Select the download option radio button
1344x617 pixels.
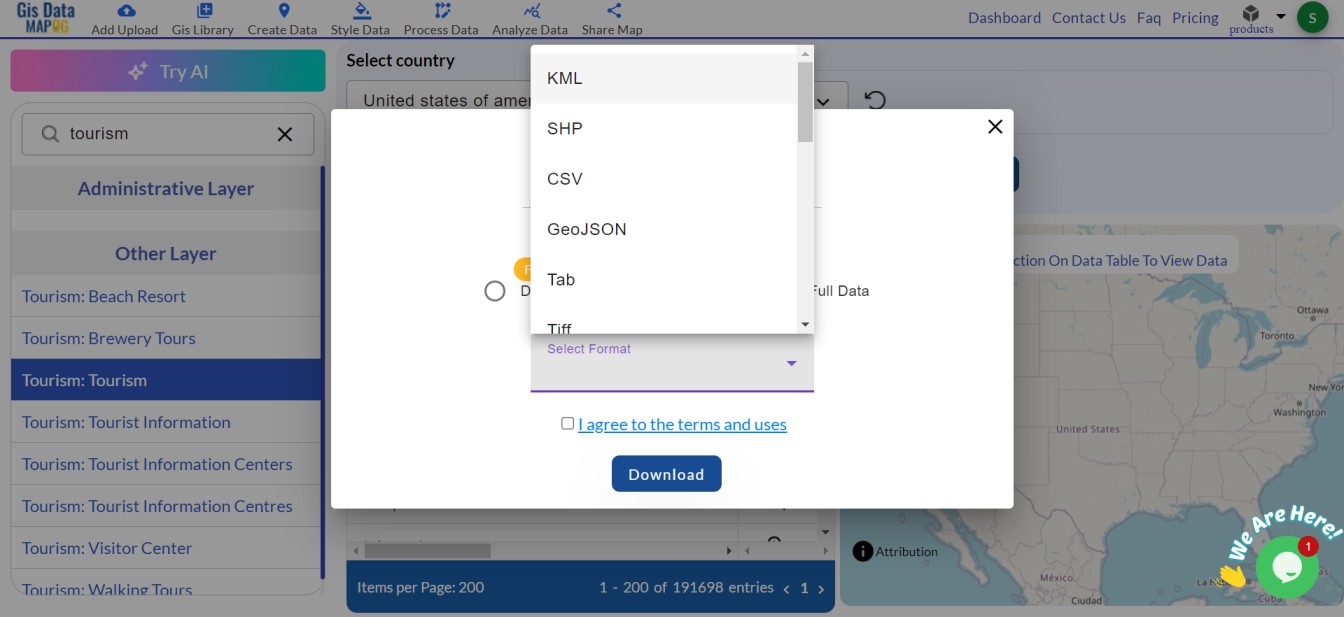click(494, 291)
